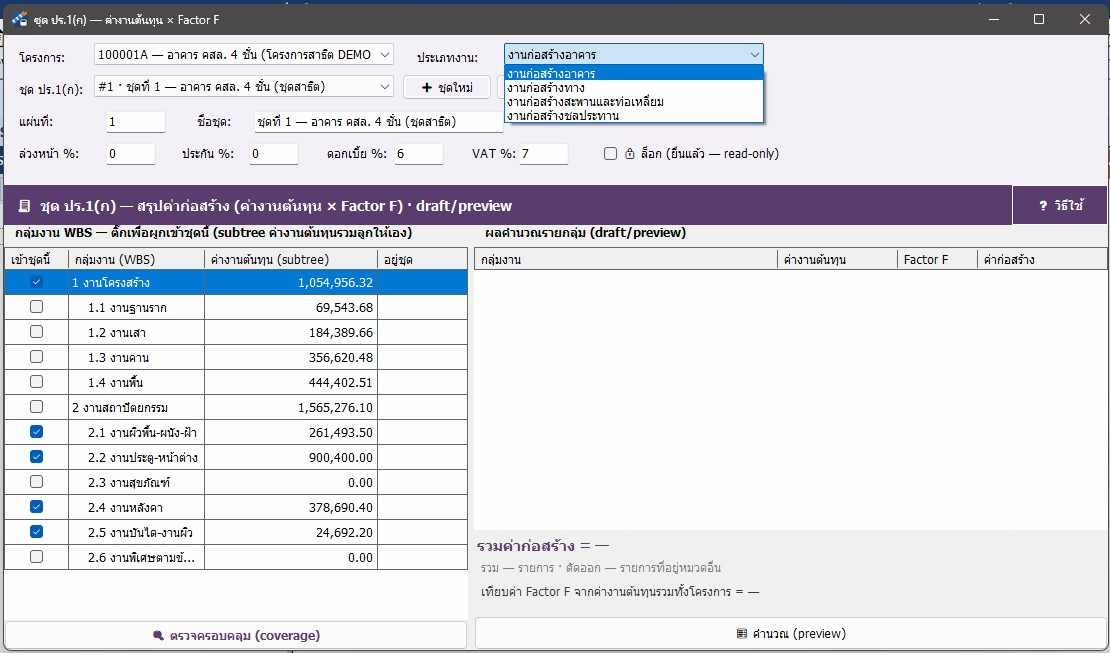Focus the ล่วงหน้า % input
The width and height of the screenshot is (1110, 653).
(130, 154)
